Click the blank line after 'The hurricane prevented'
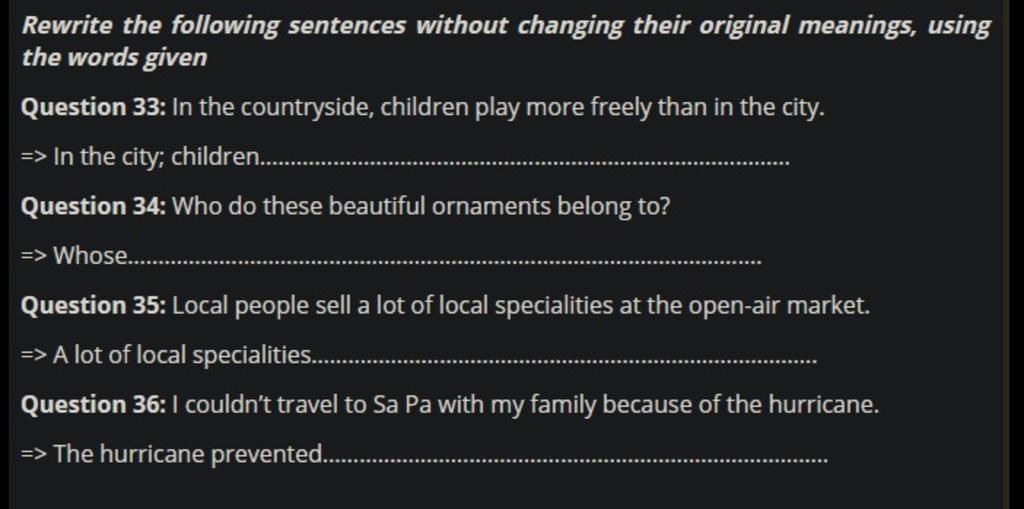 576,461
